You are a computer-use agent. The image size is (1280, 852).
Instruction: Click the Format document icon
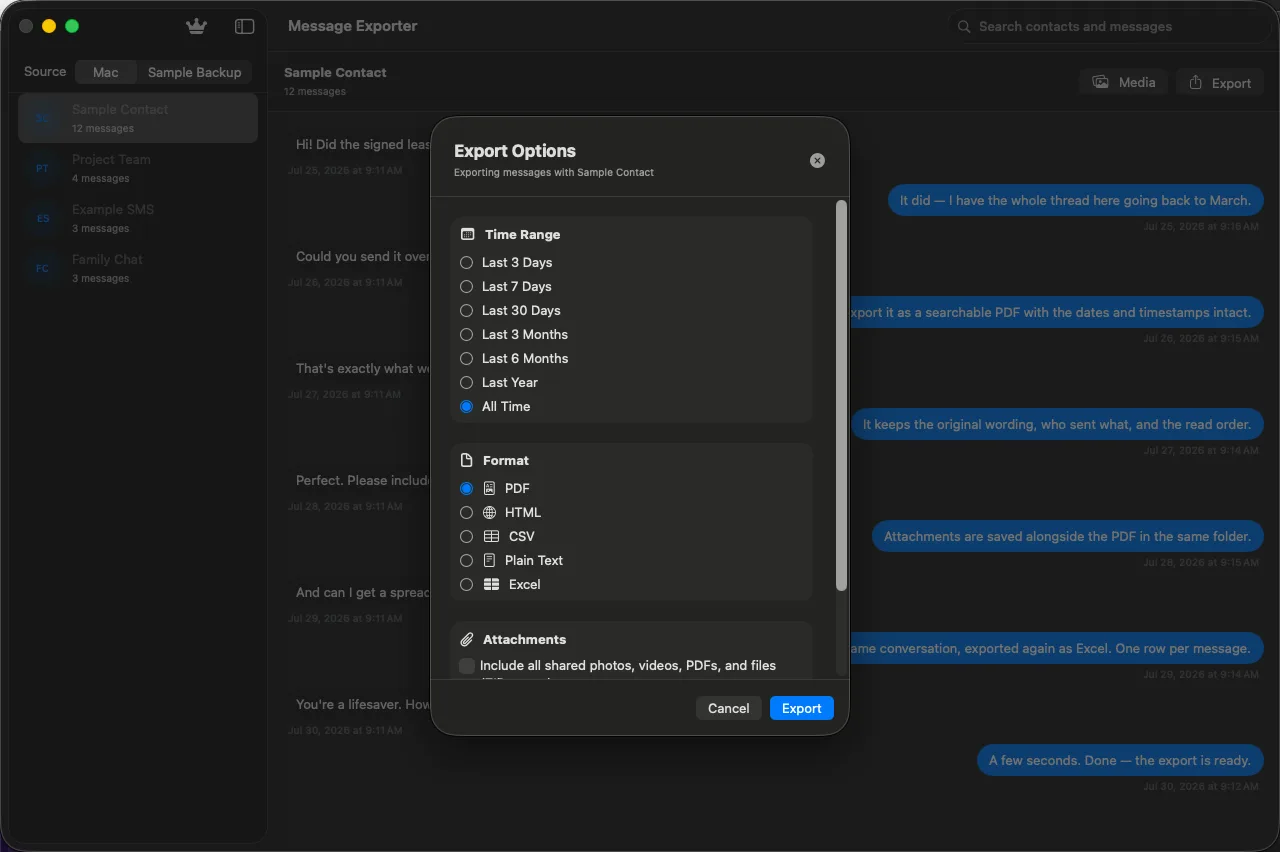pyautogui.click(x=466, y=460)
